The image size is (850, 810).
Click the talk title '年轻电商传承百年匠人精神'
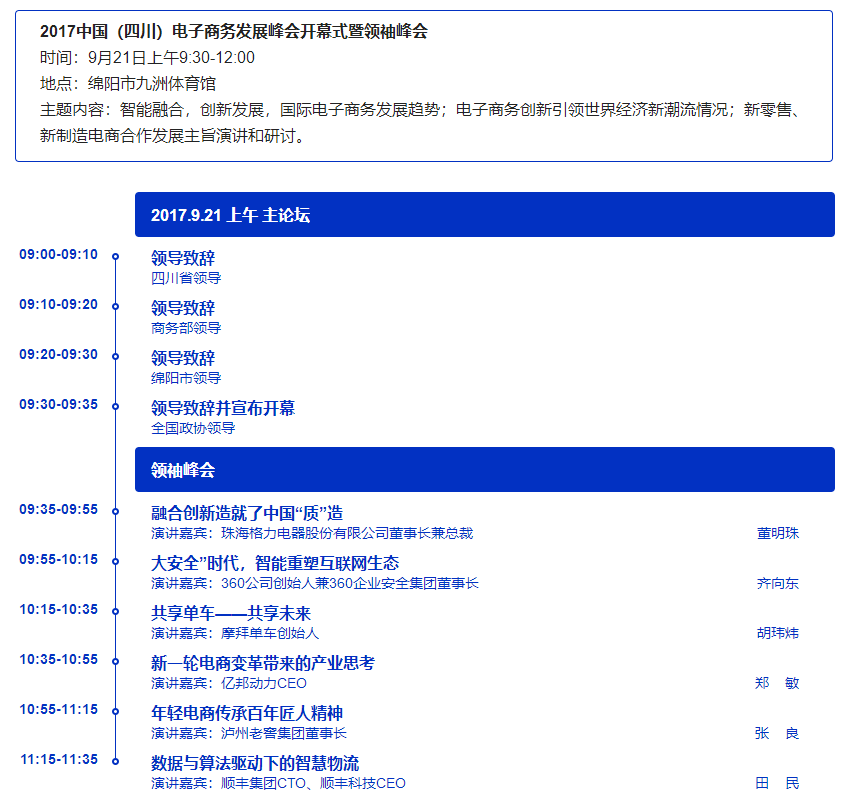click(x=247, y=712)
